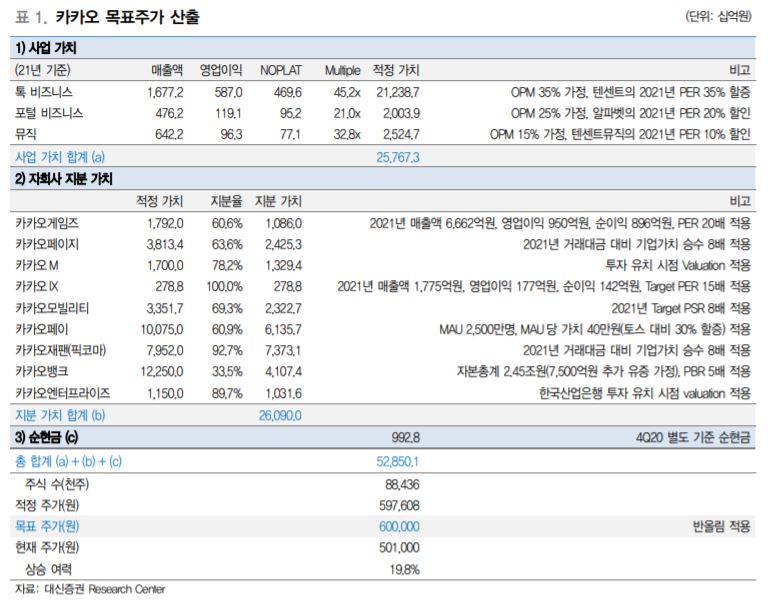Click the target price '600,000'
Image resolution: width=773 pixels, height=605 pixels.
click(x=399, y=527)
